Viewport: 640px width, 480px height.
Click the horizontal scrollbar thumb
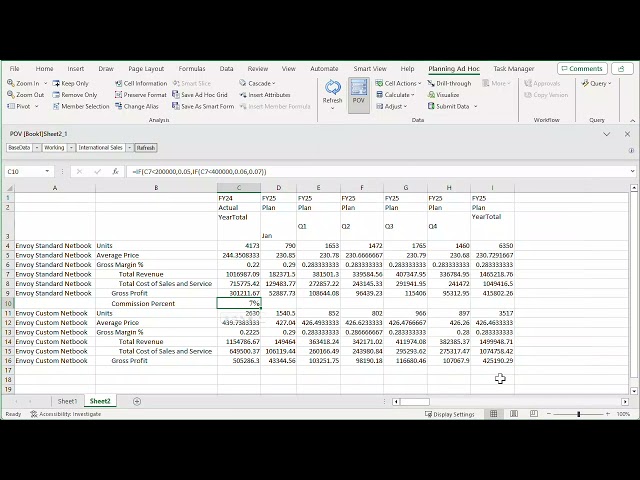coord(415,402)
